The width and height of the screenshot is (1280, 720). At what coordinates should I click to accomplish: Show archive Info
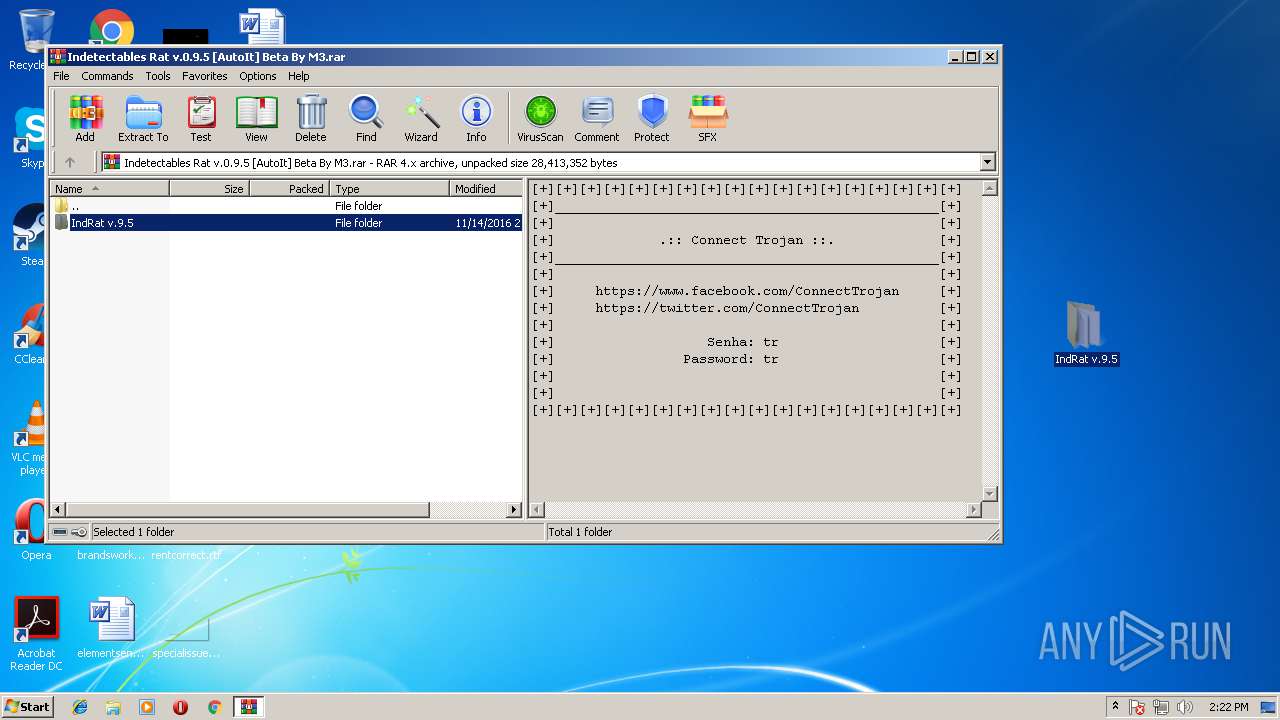click(x=476, y=119)
